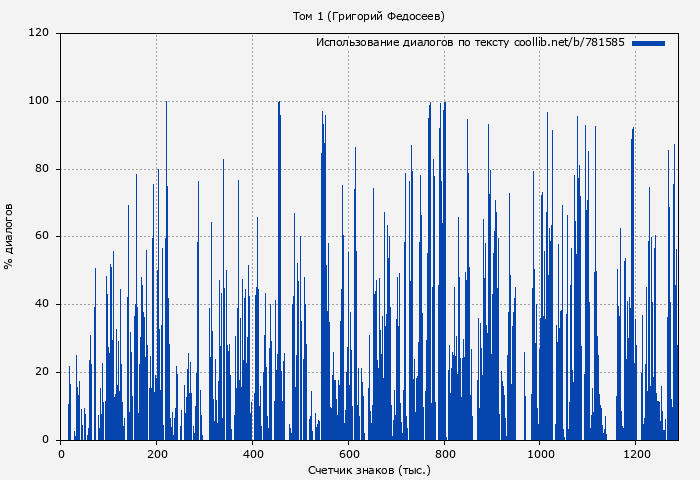Viewport: 700px width, 480px height.
Task: Click the 0 tick label on x-axis
Action: tap(61, 453)
